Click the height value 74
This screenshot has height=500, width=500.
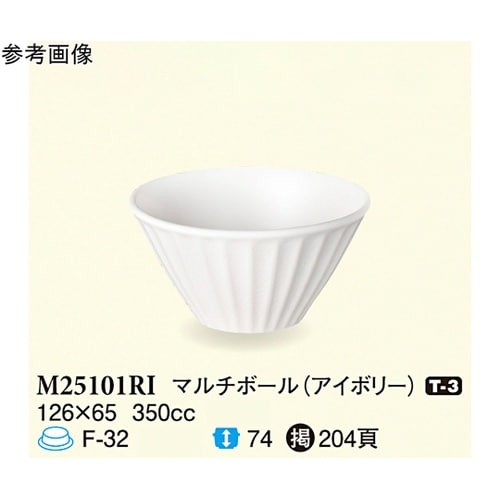tap(261, 439)
